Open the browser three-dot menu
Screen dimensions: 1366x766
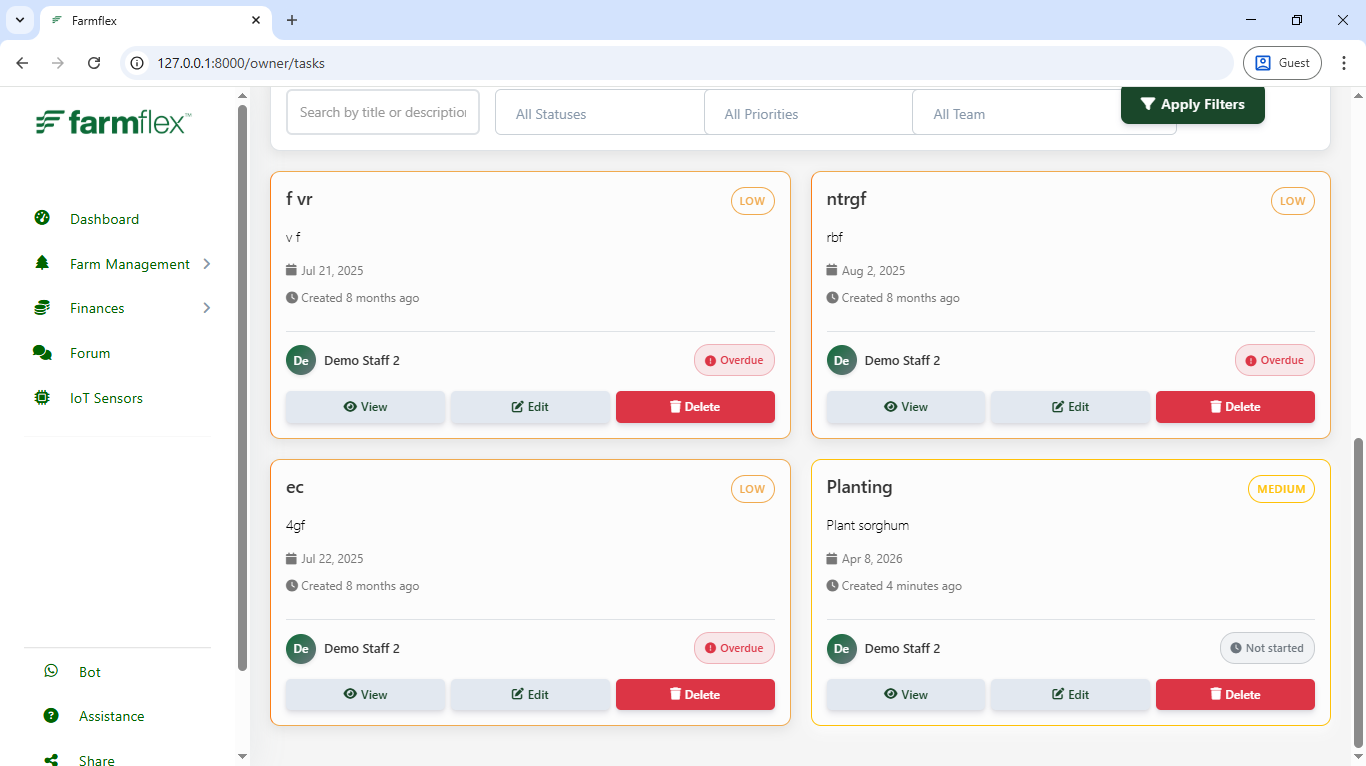[1344, 63]
